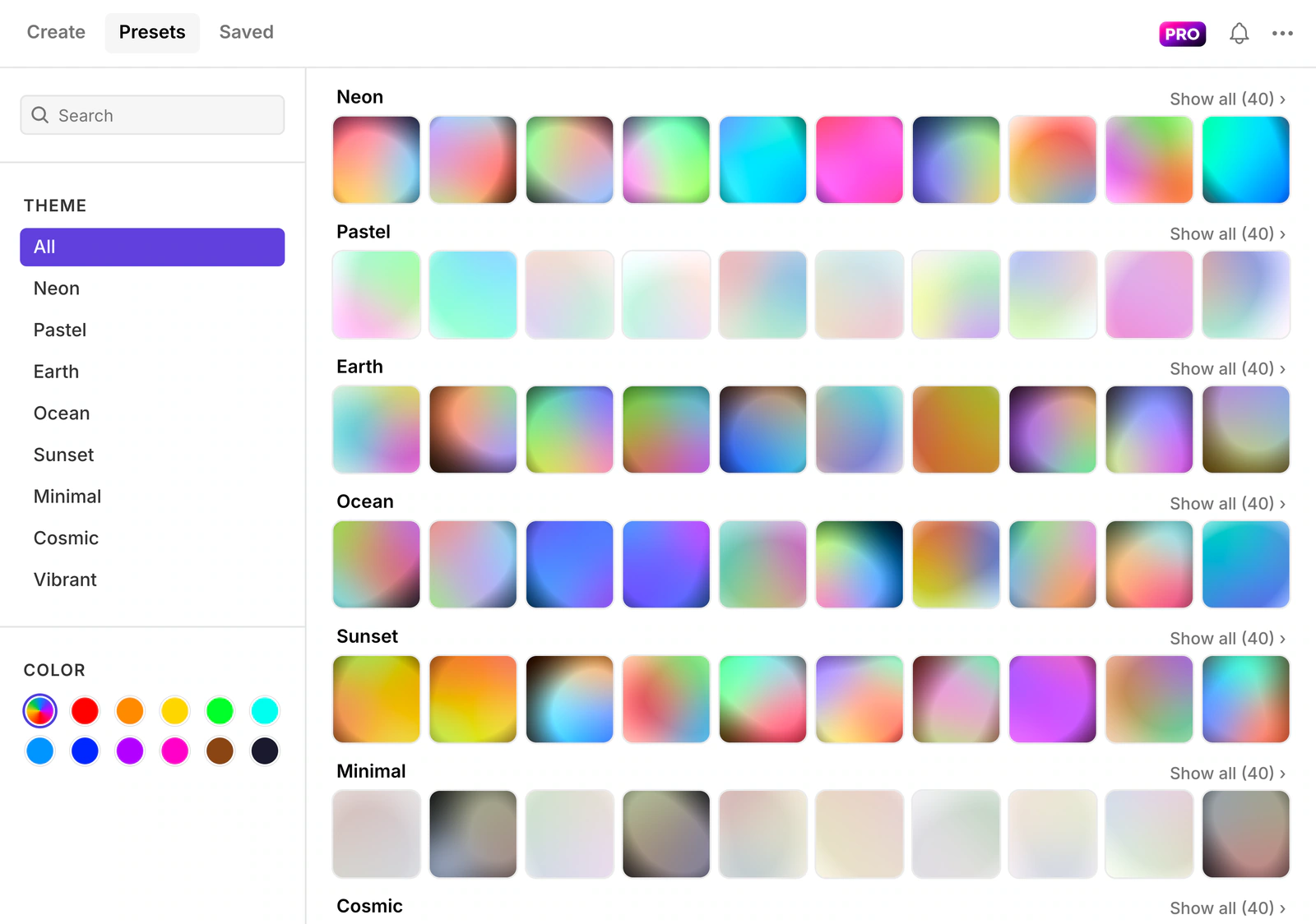This screenshot has width=1316, height=924.
Task: Focus the Search input field
Action: pyautogui.click(x=152, y=115)
